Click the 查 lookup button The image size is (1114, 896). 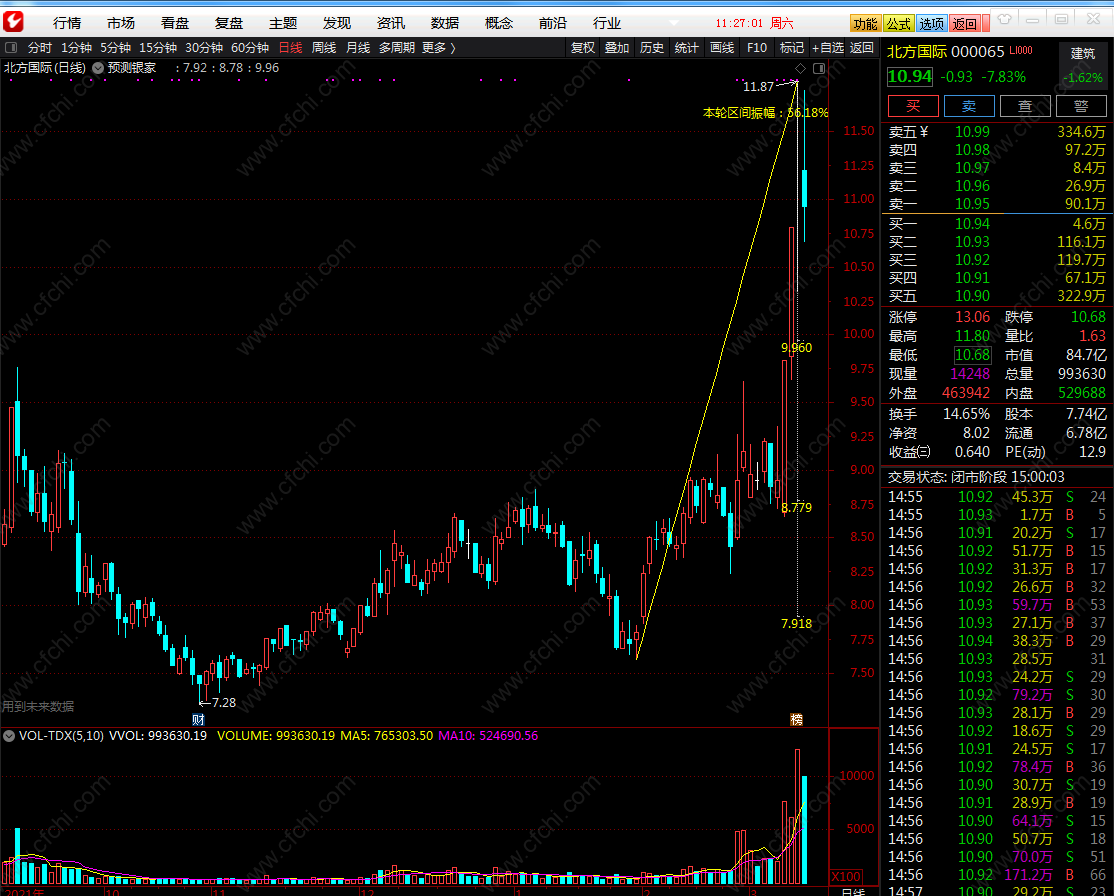1025,106
